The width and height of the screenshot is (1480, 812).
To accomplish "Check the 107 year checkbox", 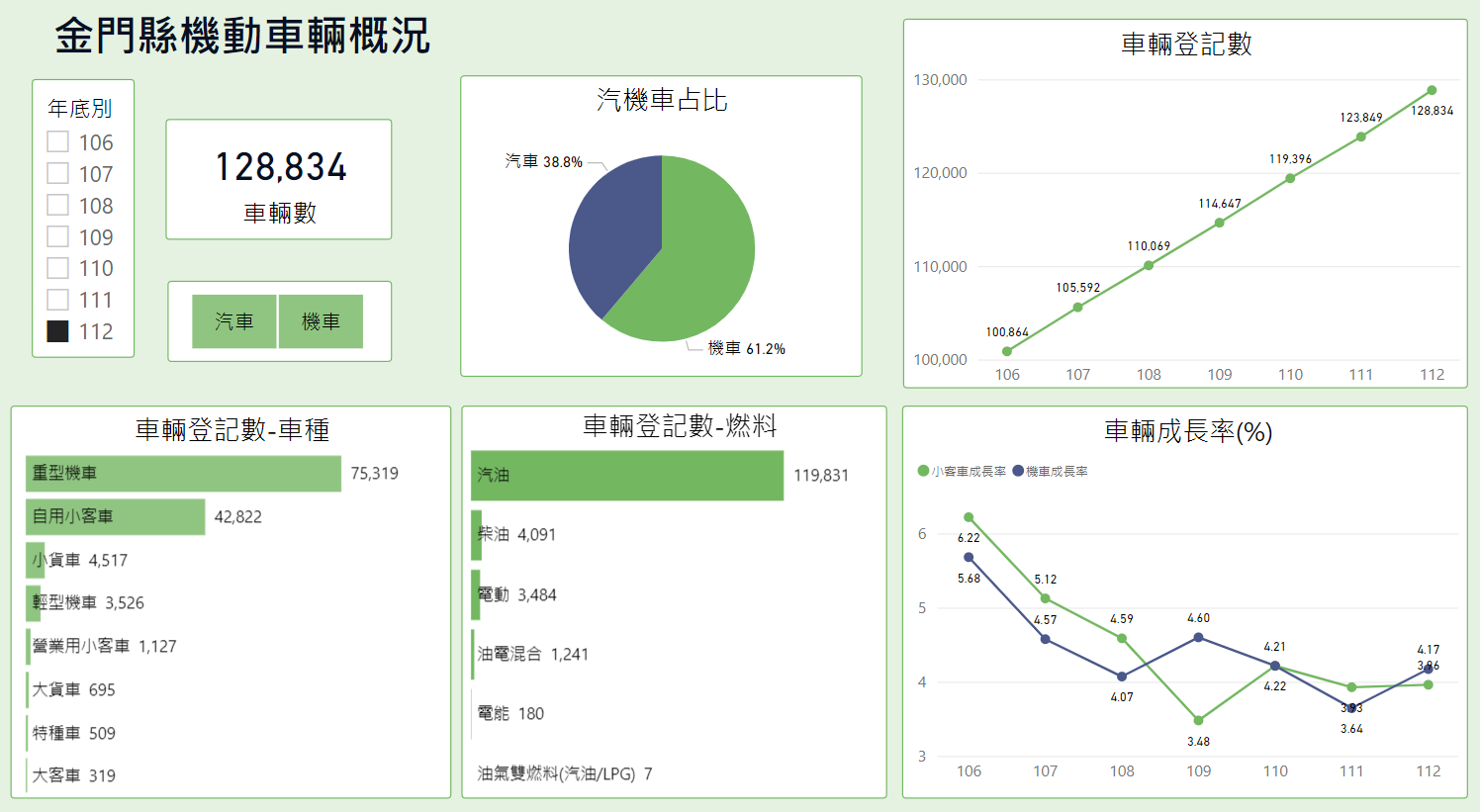I will click(x=58, y=173).
